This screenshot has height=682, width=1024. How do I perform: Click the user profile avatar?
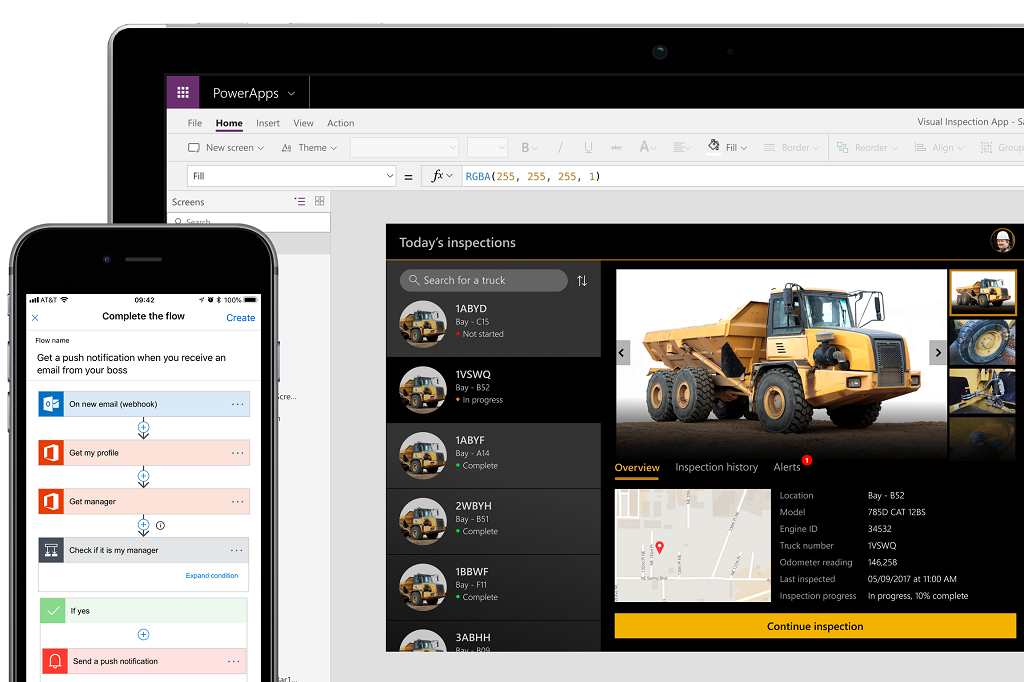[1002, 240]
